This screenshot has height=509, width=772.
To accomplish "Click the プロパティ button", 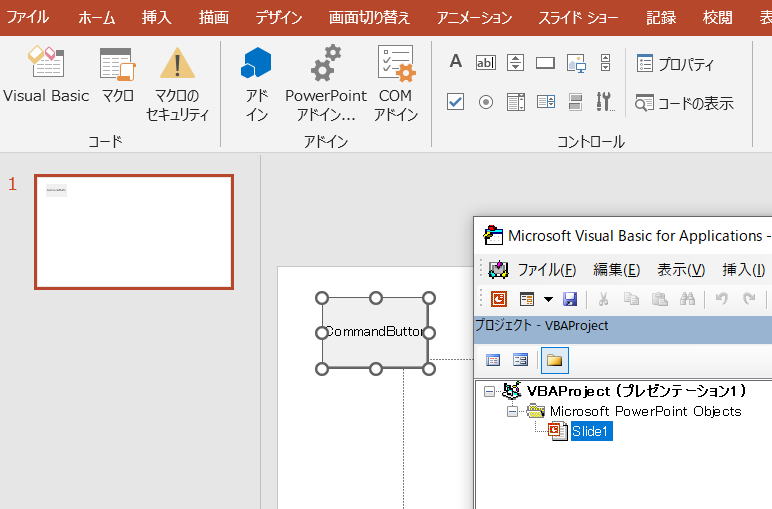I will [x=675, y=64].
